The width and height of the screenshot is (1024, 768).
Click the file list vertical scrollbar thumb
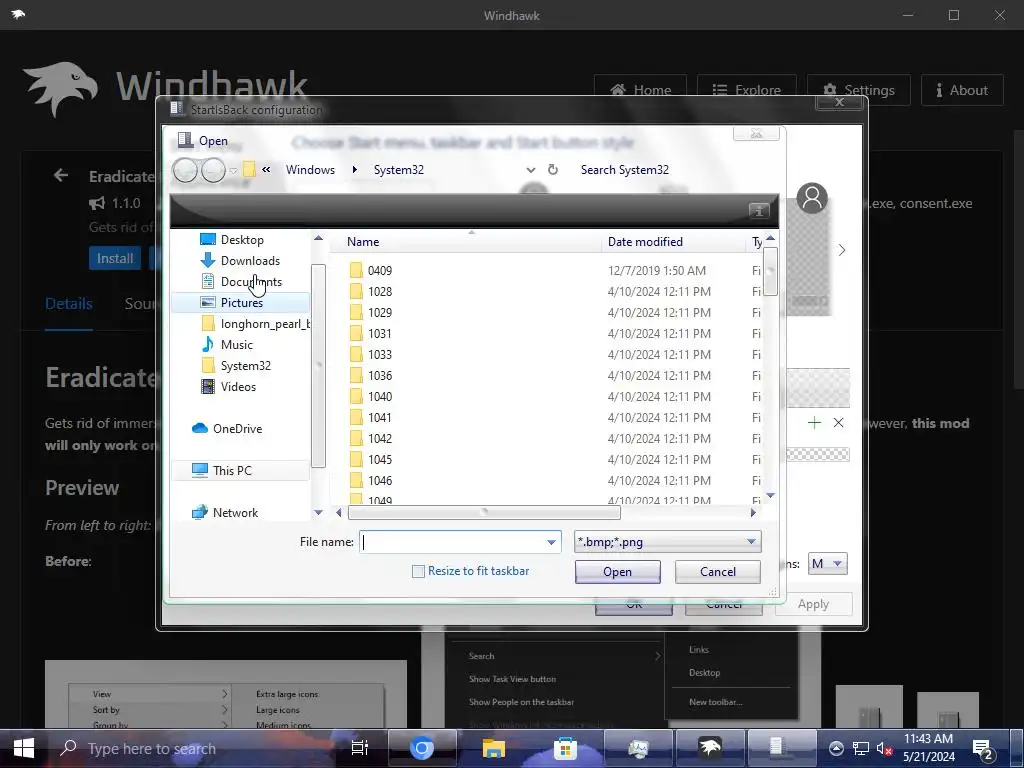pos(771,272)
